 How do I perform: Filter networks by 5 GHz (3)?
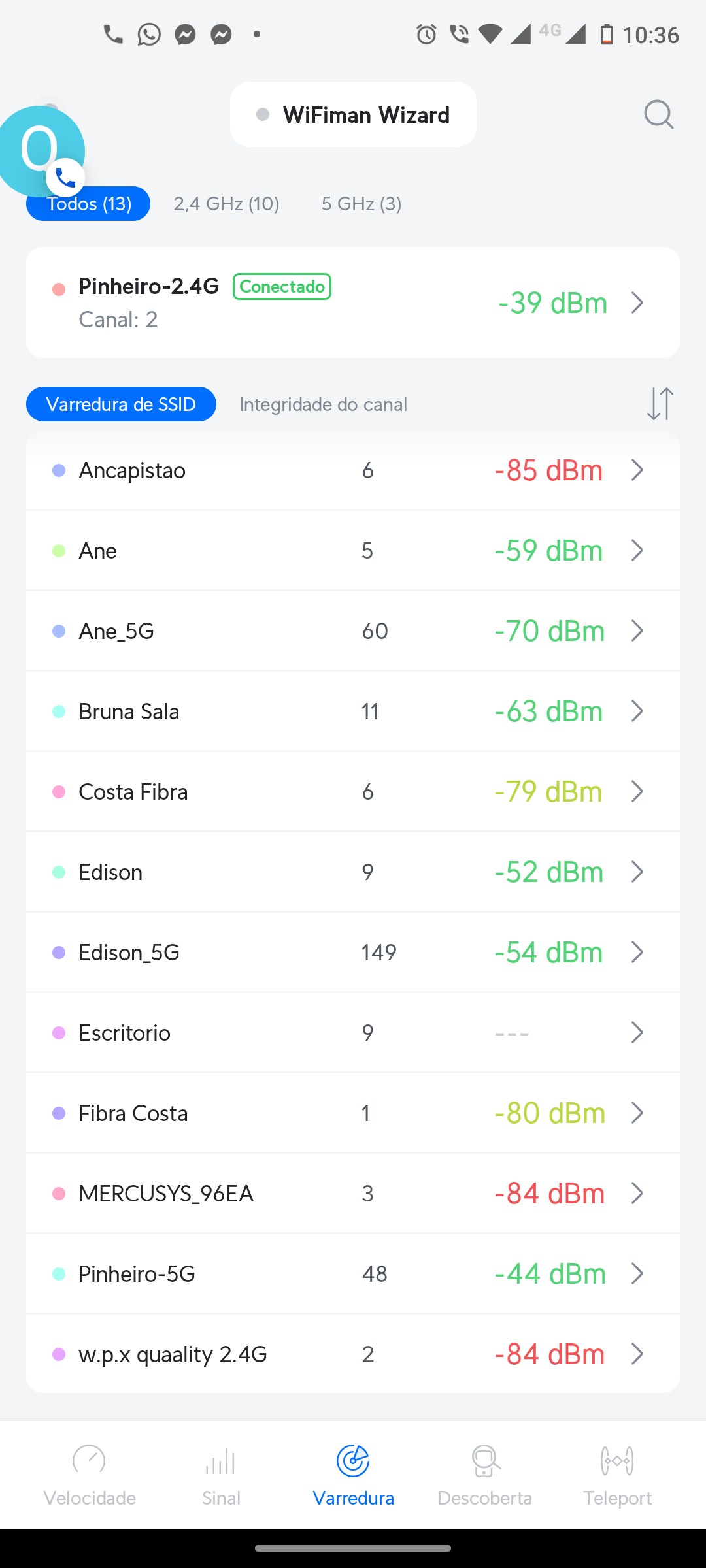[361, 204]
